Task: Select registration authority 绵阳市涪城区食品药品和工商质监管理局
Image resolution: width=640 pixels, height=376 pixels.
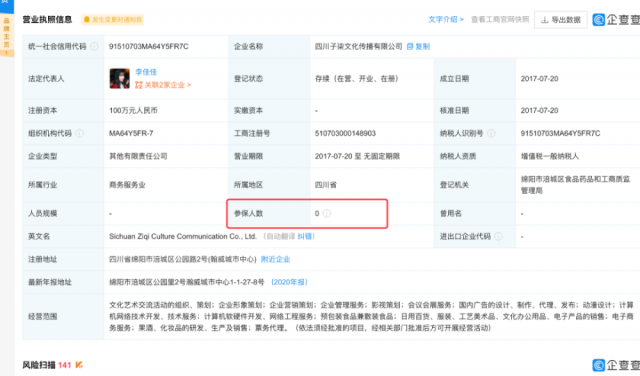Action: click(576, 185)
